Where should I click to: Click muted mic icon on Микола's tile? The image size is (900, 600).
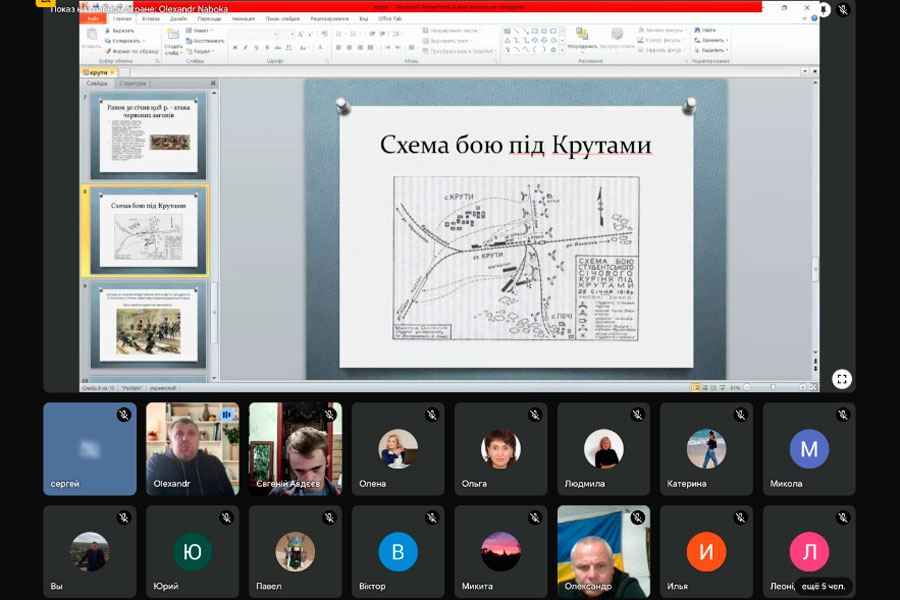[x=843, y=414]
